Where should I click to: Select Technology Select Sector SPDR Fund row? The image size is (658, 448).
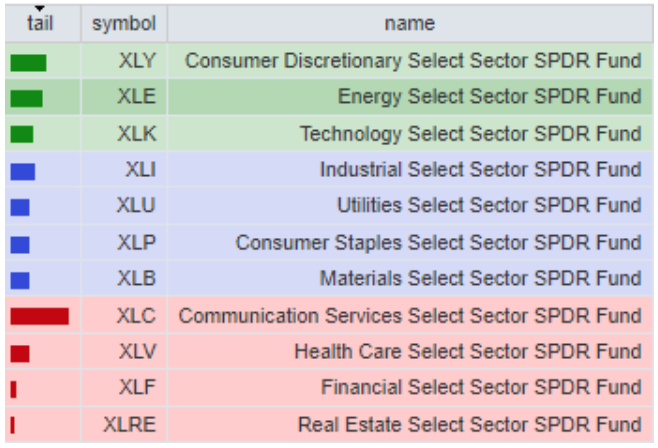coord(470,134)
